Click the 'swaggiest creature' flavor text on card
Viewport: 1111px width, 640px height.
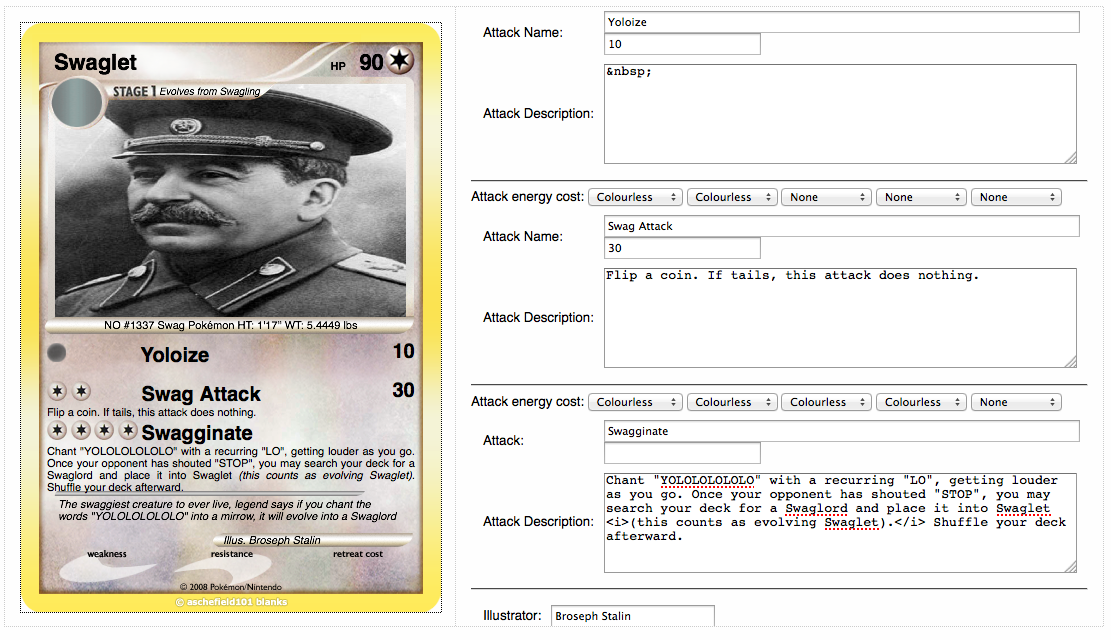227,510
